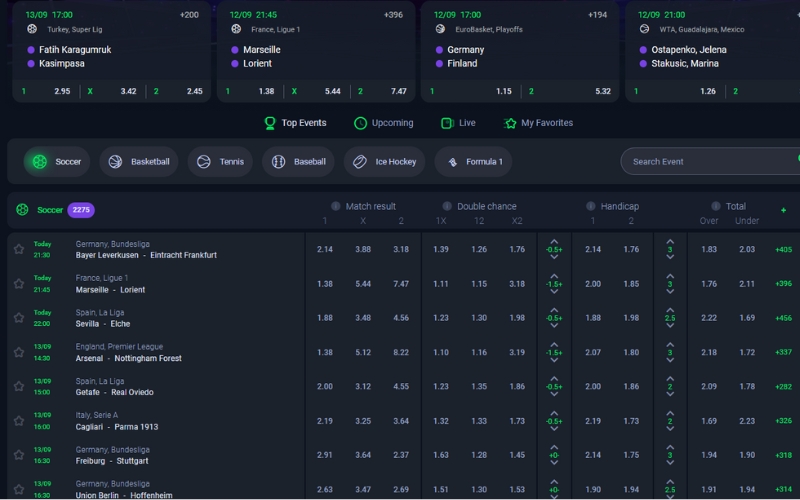Favorite the Marseille - Lorient match row
Screen dimensions: 800x500
tap(19, 284)
